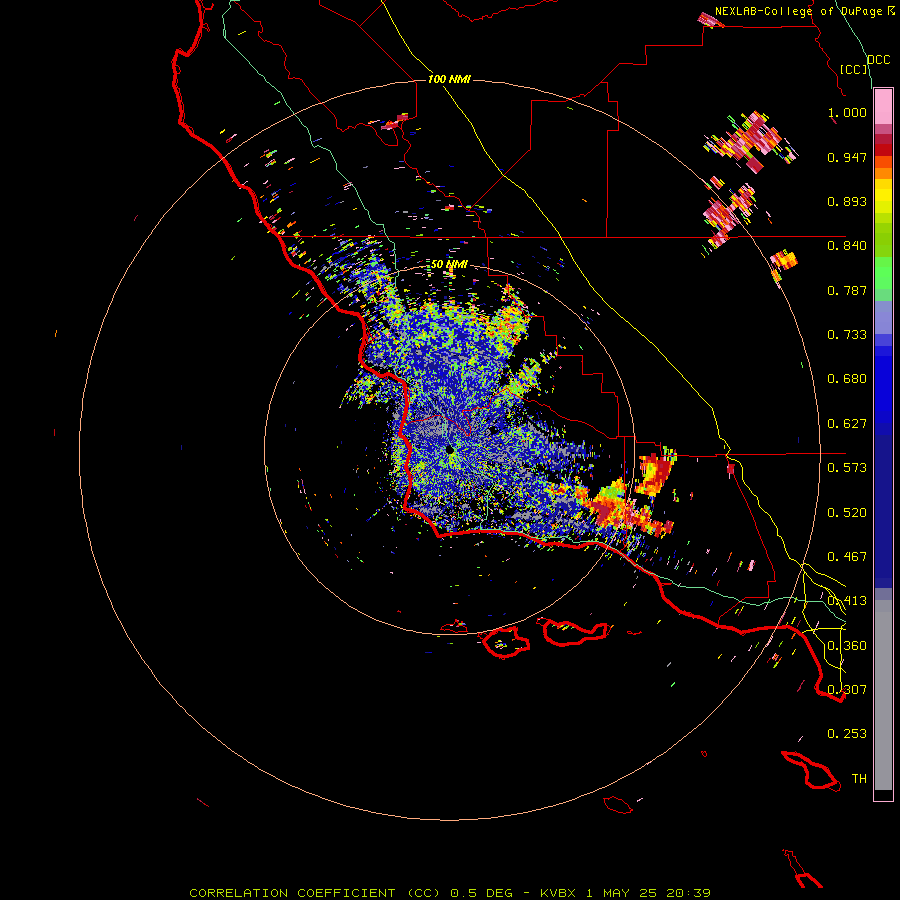Click the DCC label above the color scale
Viewport: 900px width, 900px height.
(x=878, y=60)
